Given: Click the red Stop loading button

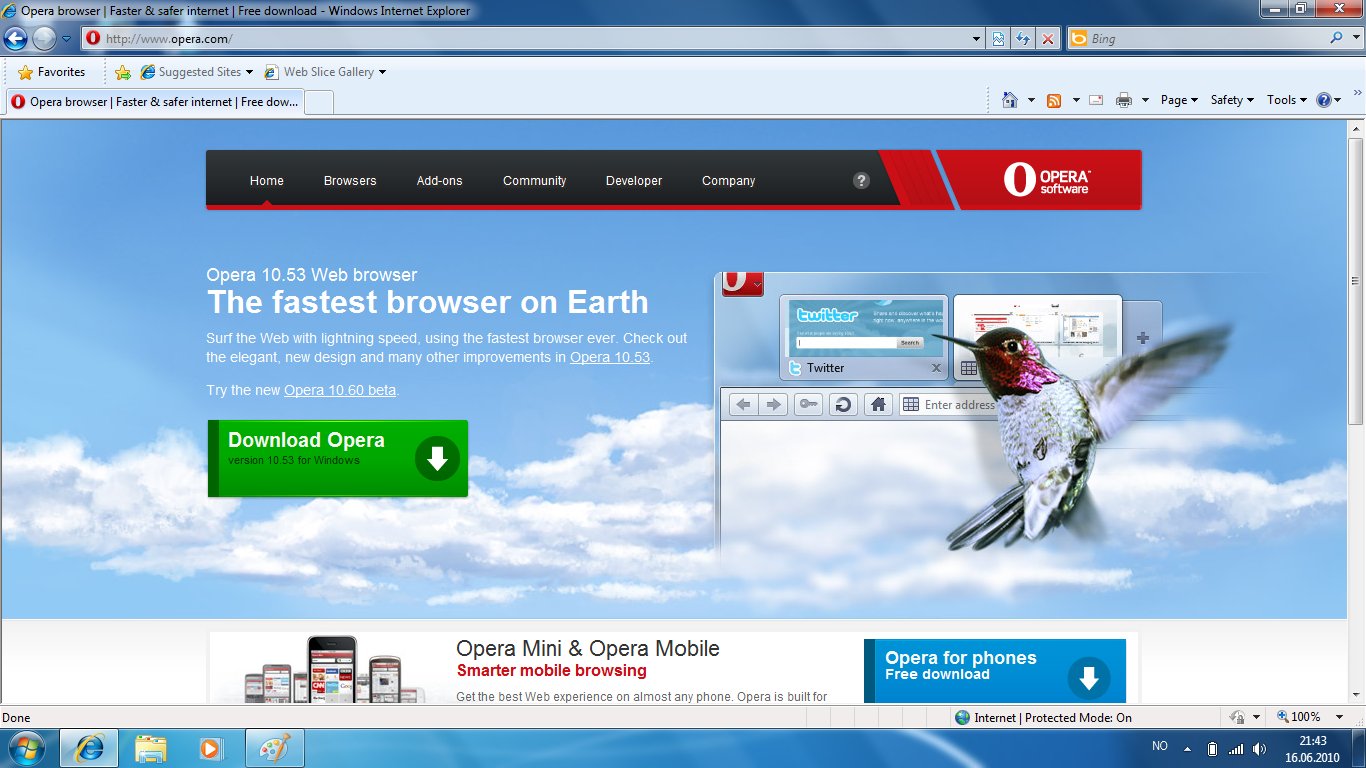Looking at the screenshot, I should [x=1047, y=39].
